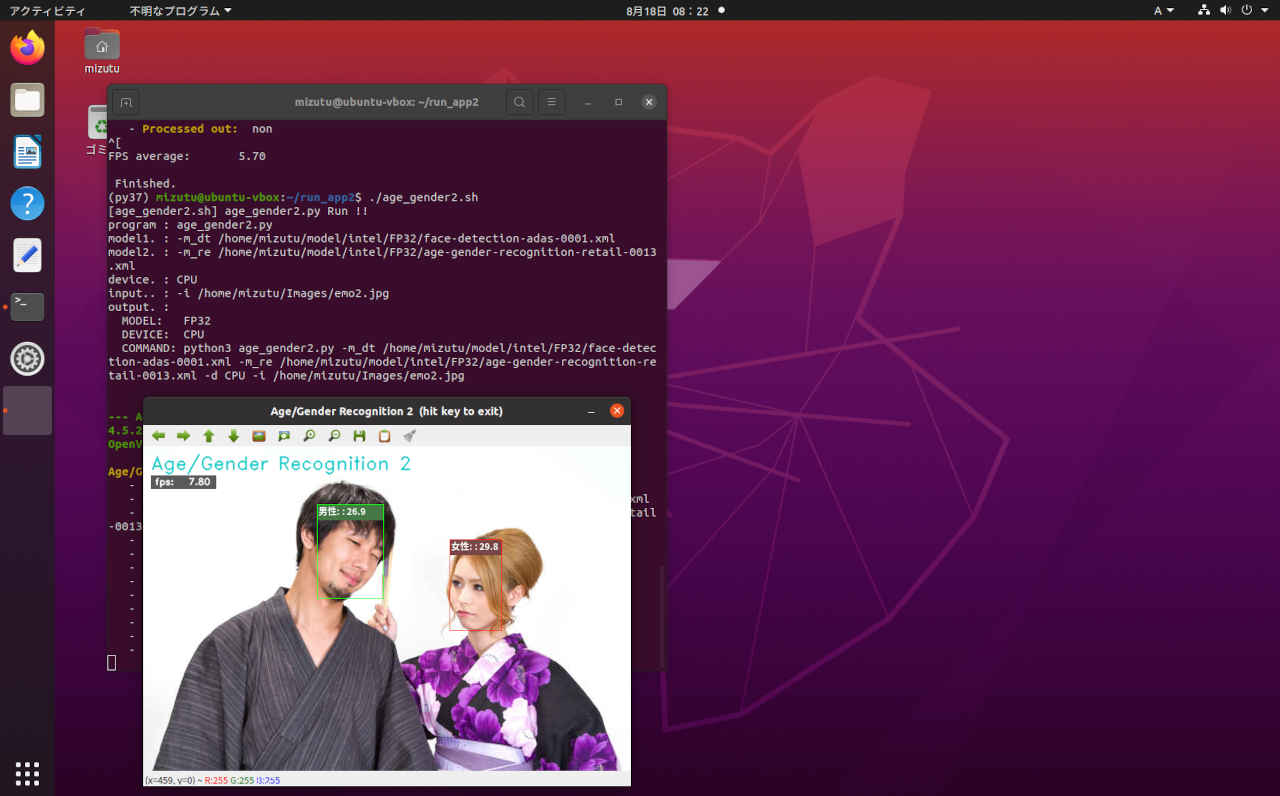Viewport: 1280px width, 796px height.
Task: Click アクティビティ in the top bar
Action: pos(47,10)
